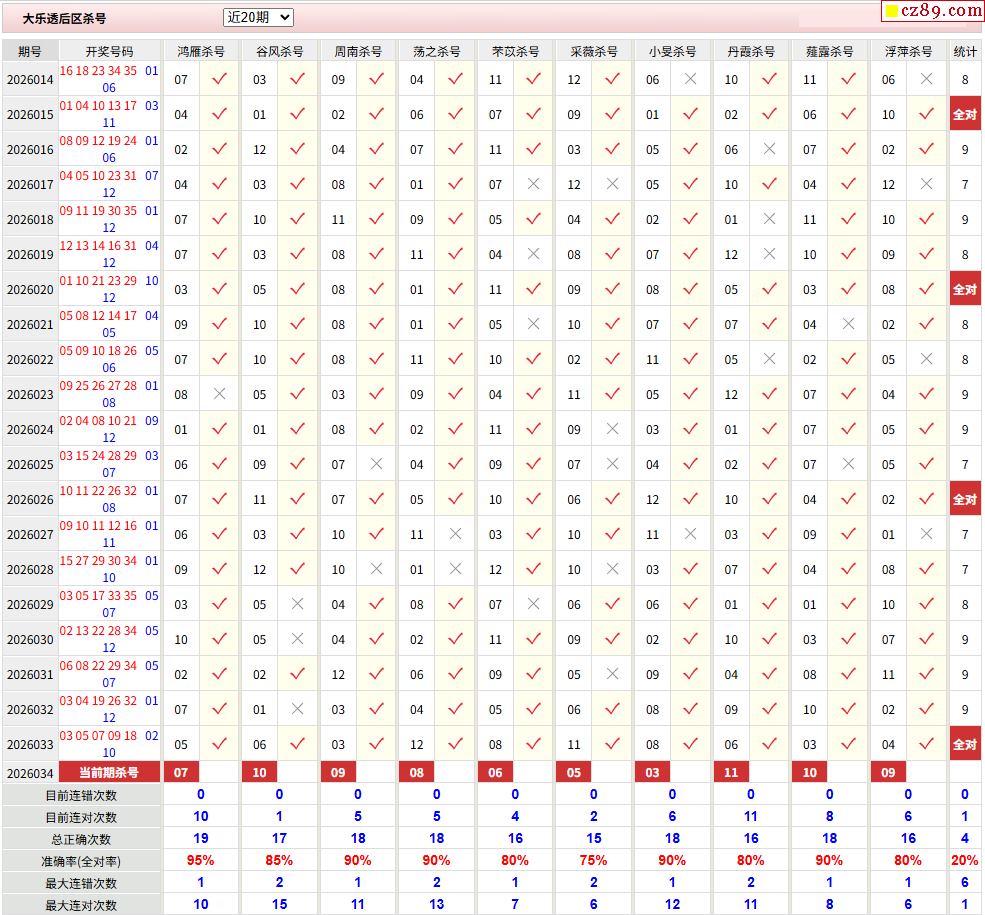Click the 周南杀号 cross icon in row 2026025

tap(376, 464)
